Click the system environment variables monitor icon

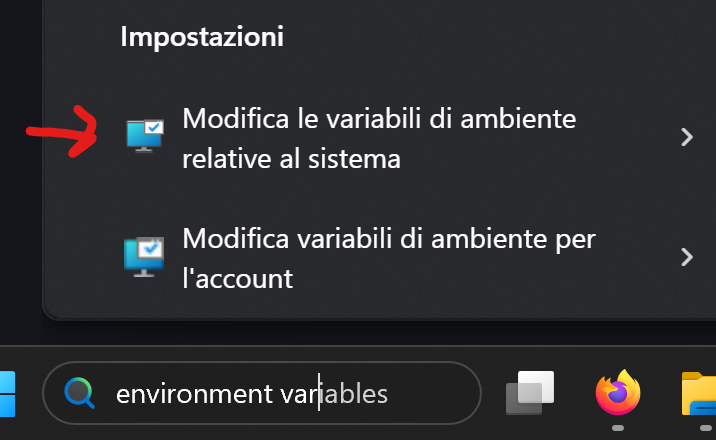tap(142, 136)
